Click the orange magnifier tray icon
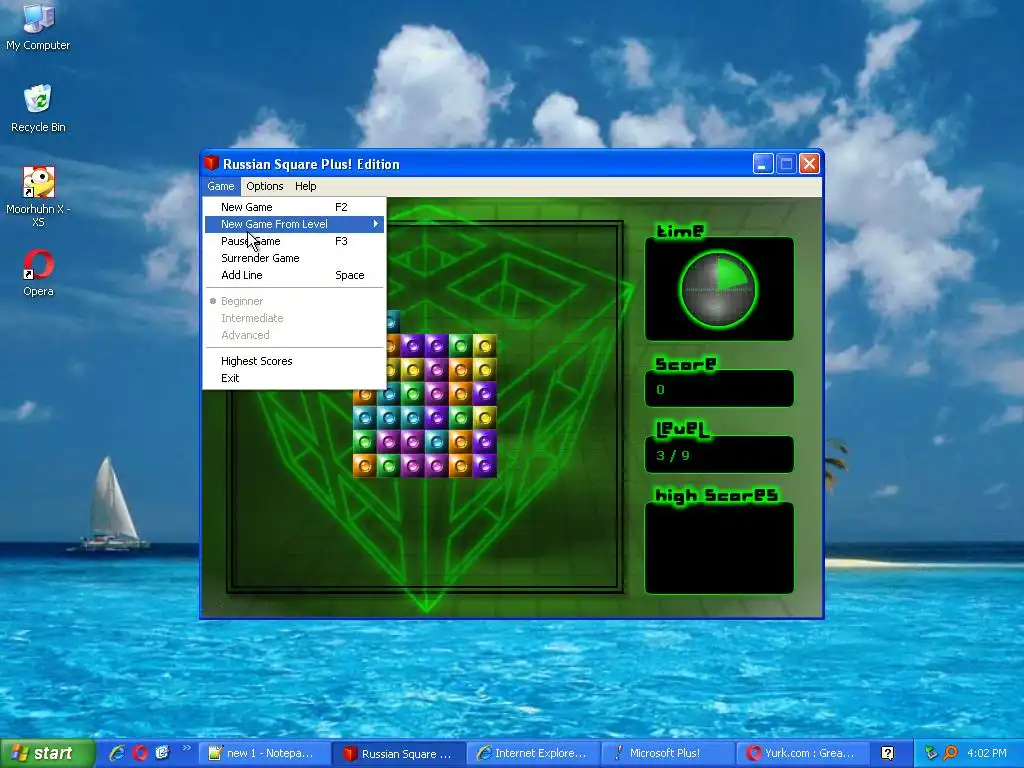The width and height of the screenshot is (1024, 768). 950,753
